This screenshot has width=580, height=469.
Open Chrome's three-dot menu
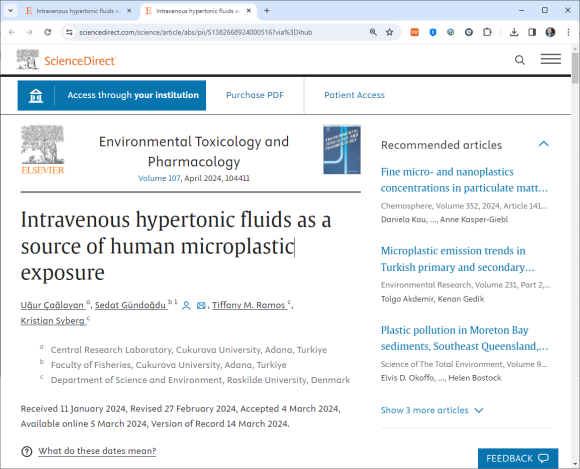point(569,33)
